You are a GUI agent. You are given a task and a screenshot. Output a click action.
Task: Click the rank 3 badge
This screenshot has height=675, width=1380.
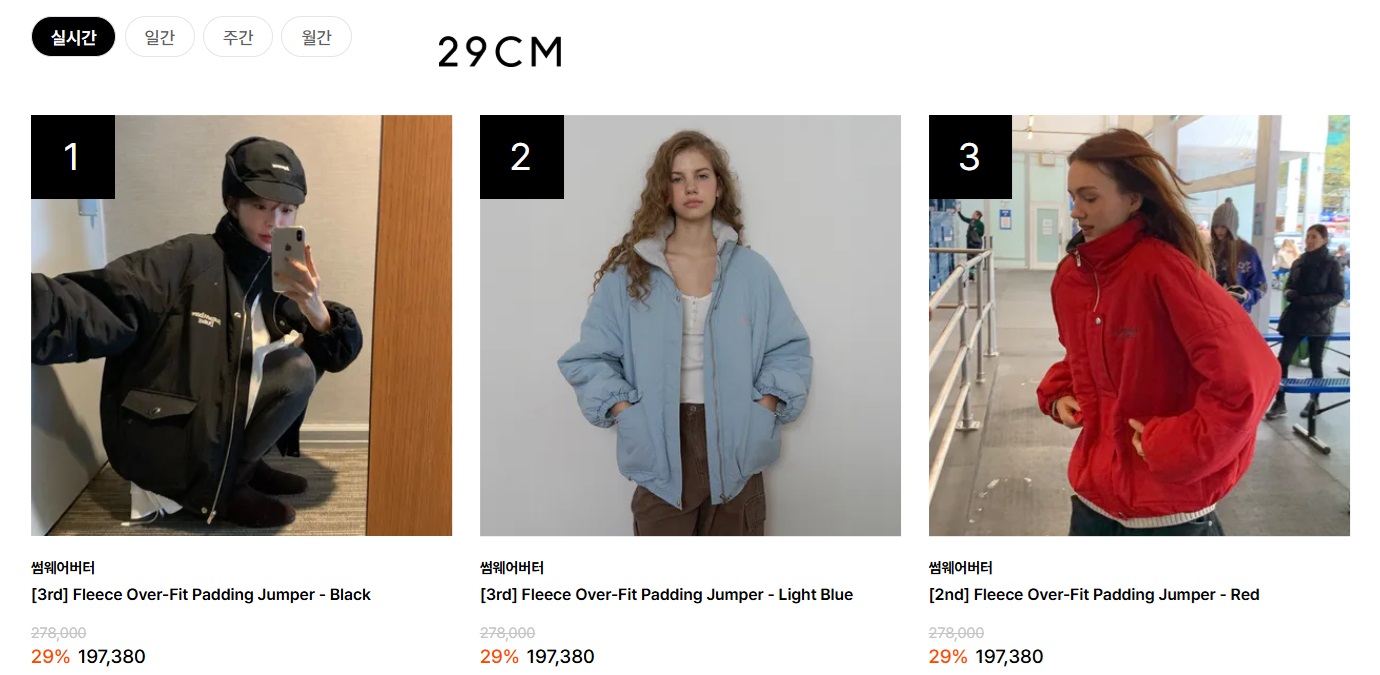[970, 157]
